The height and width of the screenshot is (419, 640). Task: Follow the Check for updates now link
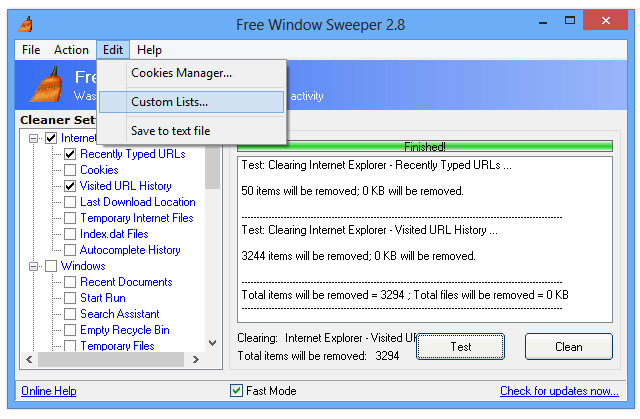pyautogui.click(x=559, y=391)
